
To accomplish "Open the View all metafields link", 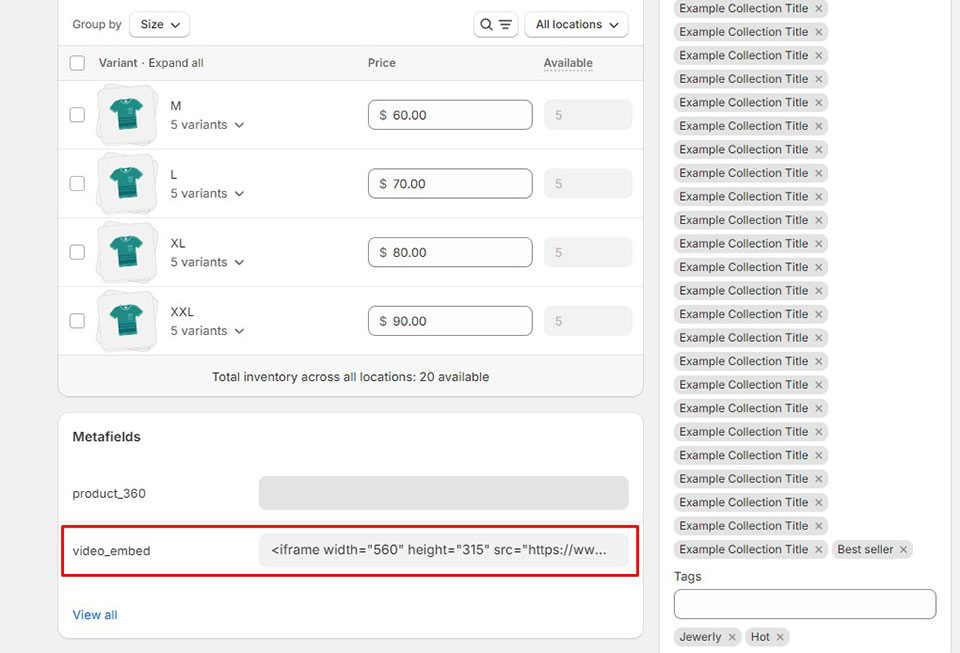I will point(95,615).
